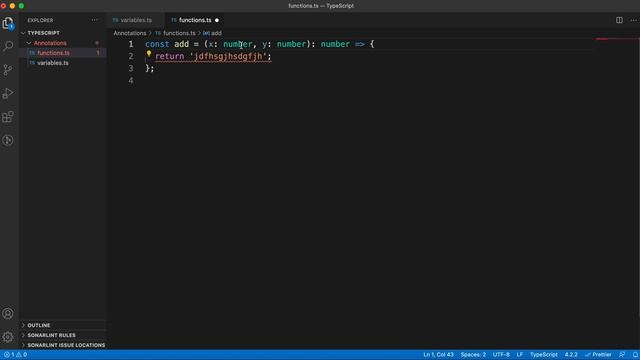This screenshot has height=360, width=640.
Task: Click the return keyword on line 2
Action: pyautogui.click(x=170, y=56)
